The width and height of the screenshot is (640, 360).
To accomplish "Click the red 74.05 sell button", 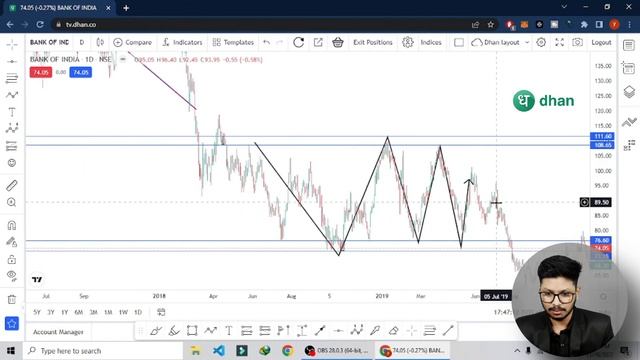I will [x=40, y=72].
